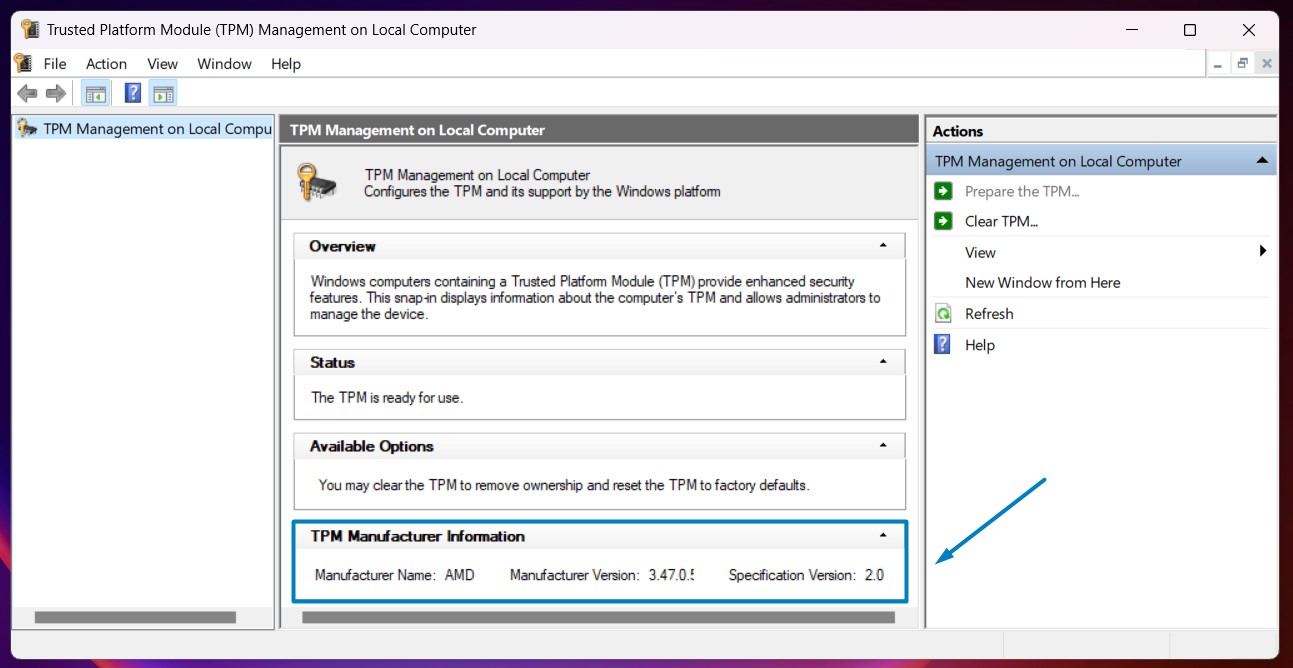Maximize the TPM Management window

(1190, 30)
